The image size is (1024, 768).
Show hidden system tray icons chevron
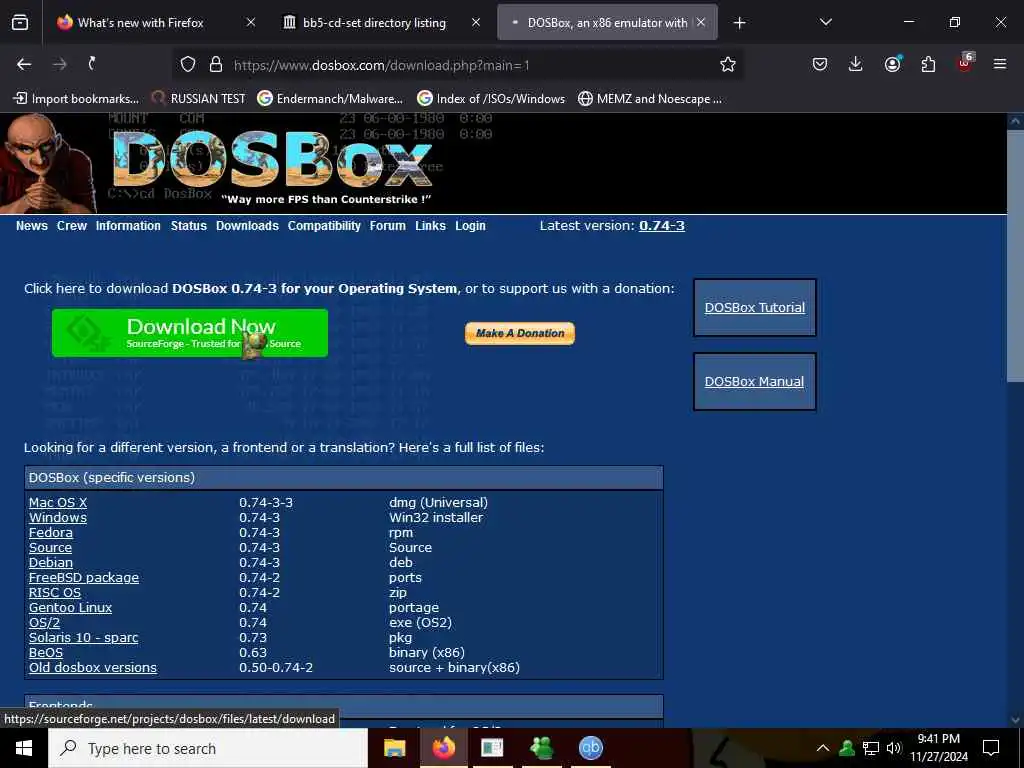[823, 748]
